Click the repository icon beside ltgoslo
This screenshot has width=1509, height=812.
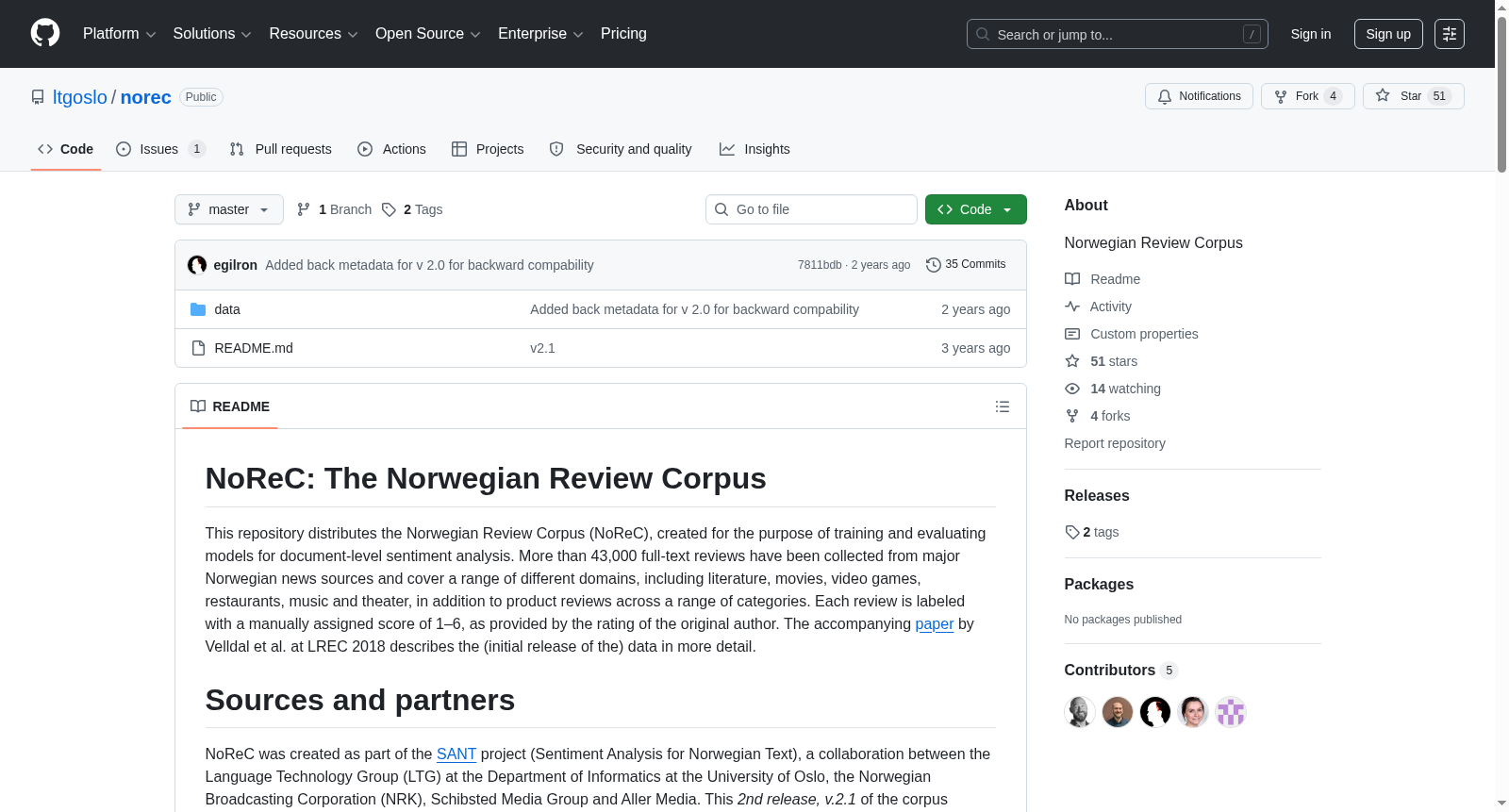click(38, 97)
